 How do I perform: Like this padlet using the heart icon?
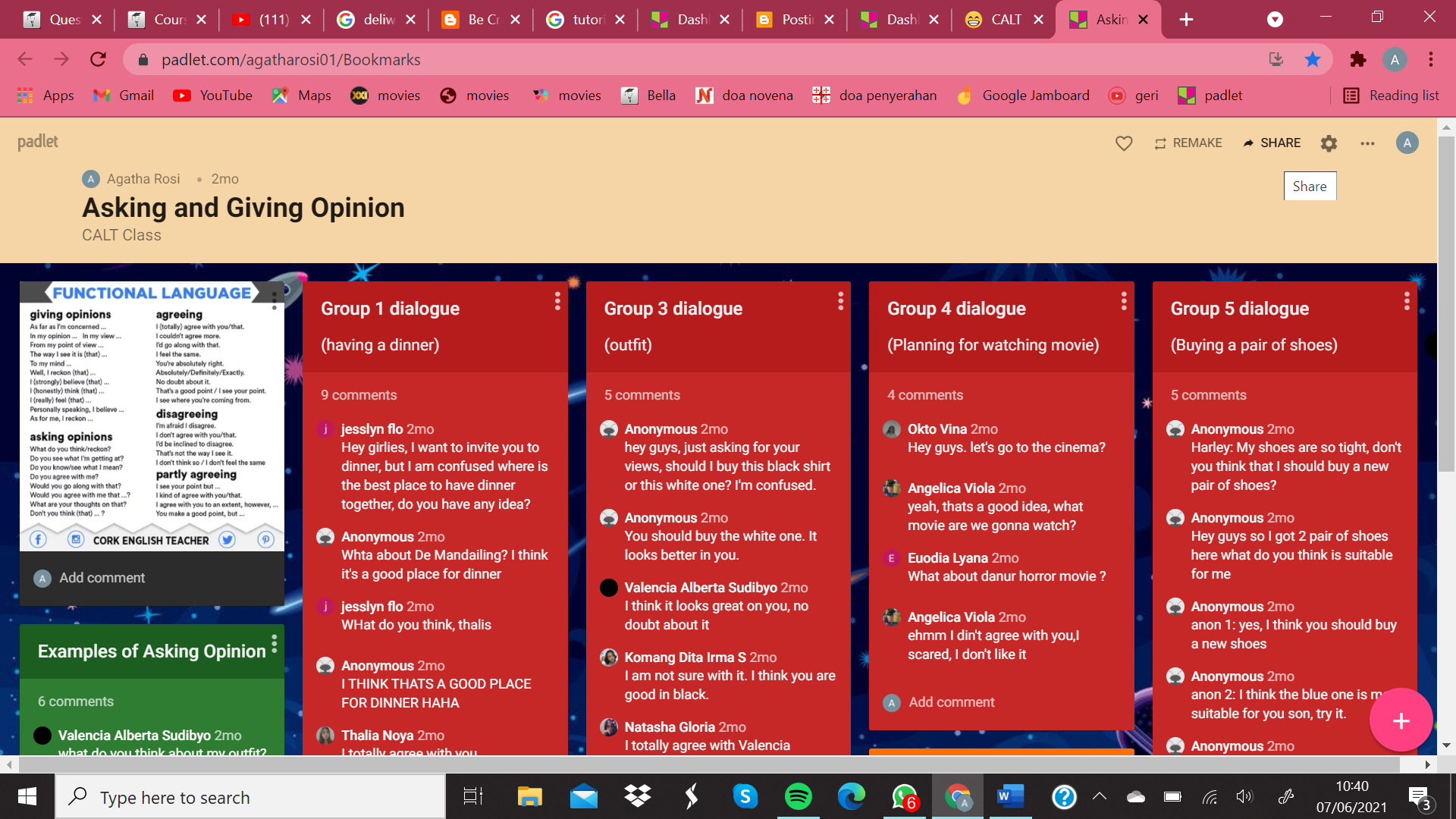(x=1124, y=143)
